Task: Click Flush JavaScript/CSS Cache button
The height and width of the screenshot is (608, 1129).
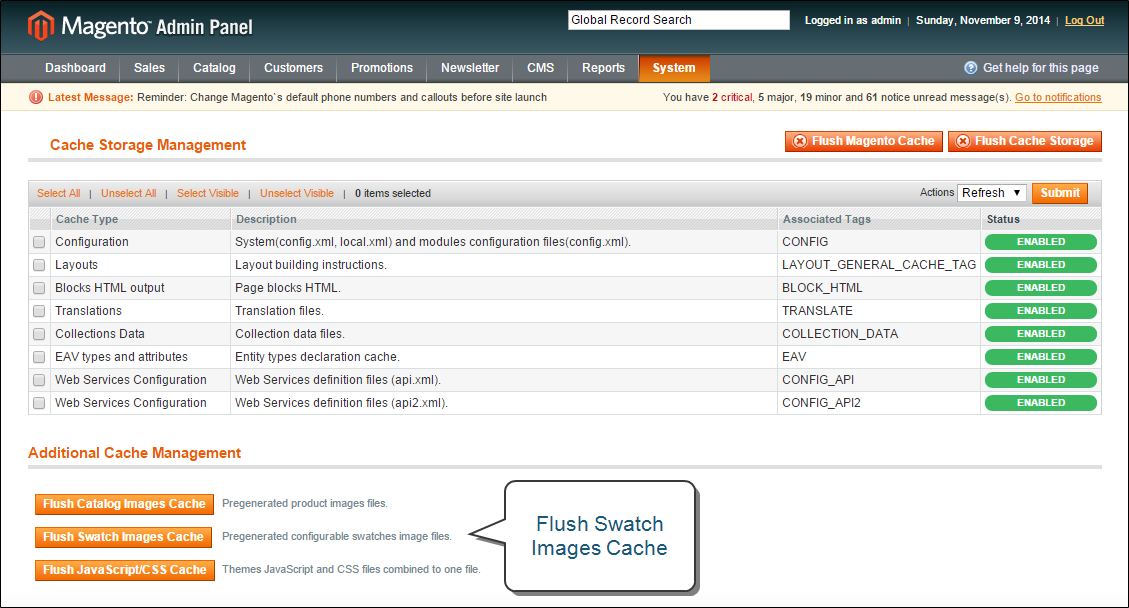Action: 125,570
